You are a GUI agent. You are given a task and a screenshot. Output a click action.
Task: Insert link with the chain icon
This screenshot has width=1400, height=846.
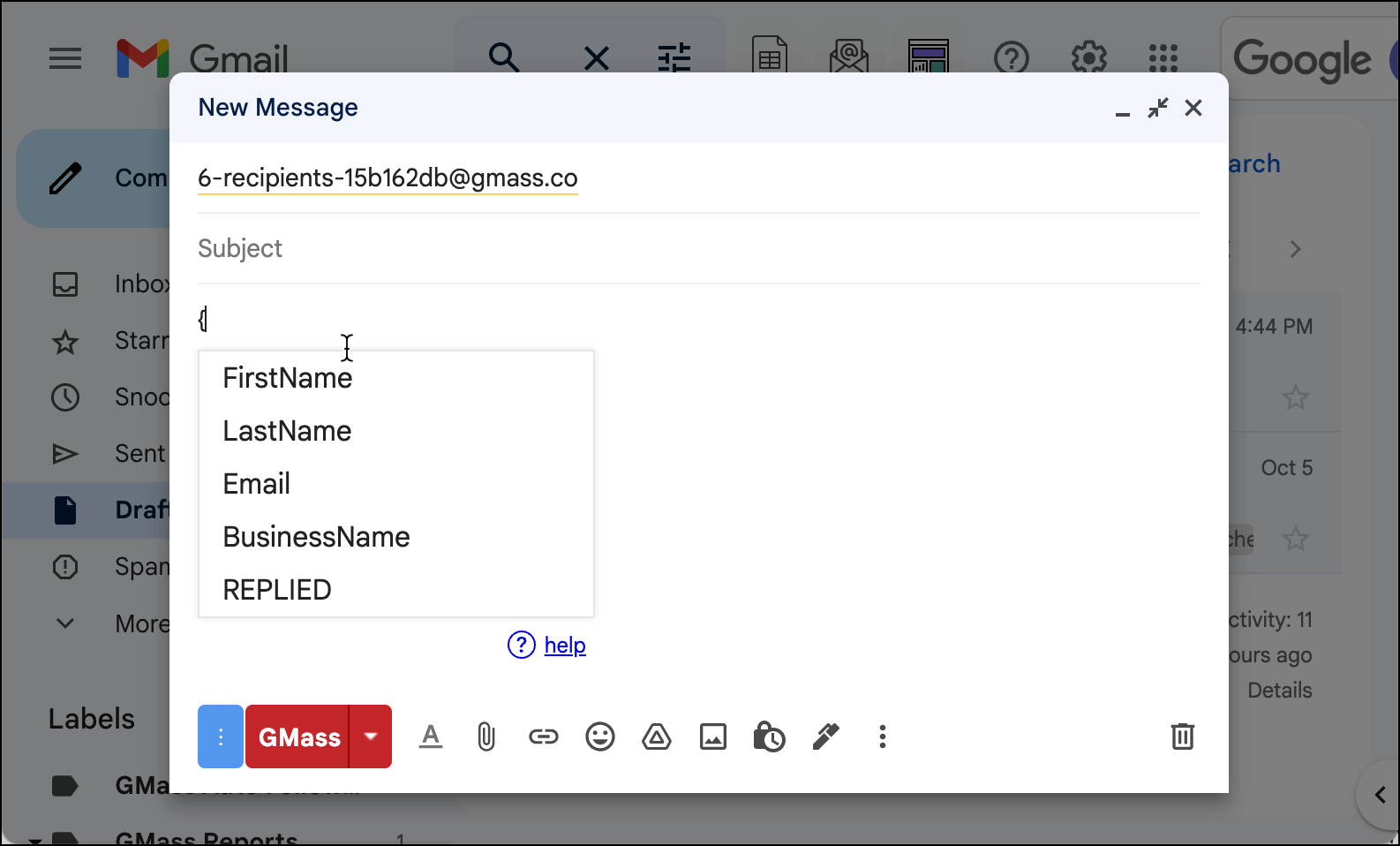click(544, 736)
